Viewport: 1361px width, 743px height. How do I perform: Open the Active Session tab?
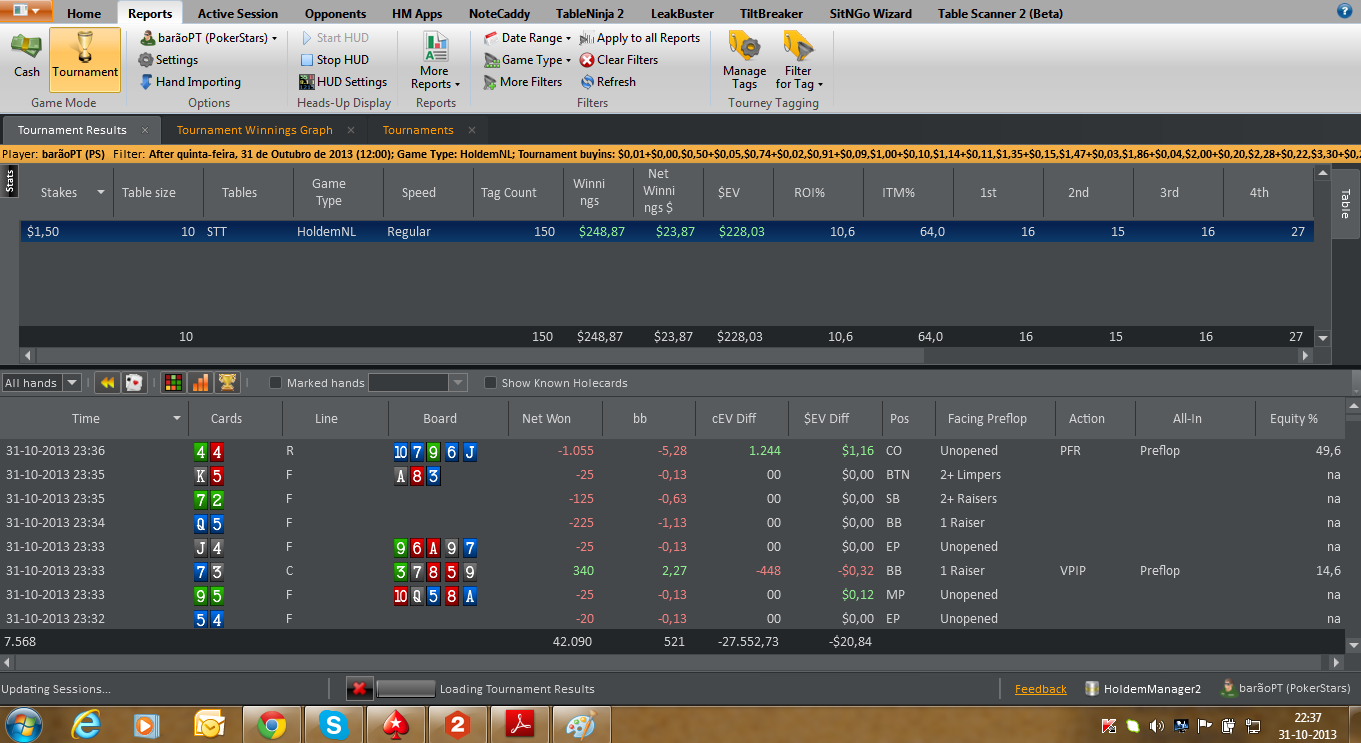[x=238, y=14]
